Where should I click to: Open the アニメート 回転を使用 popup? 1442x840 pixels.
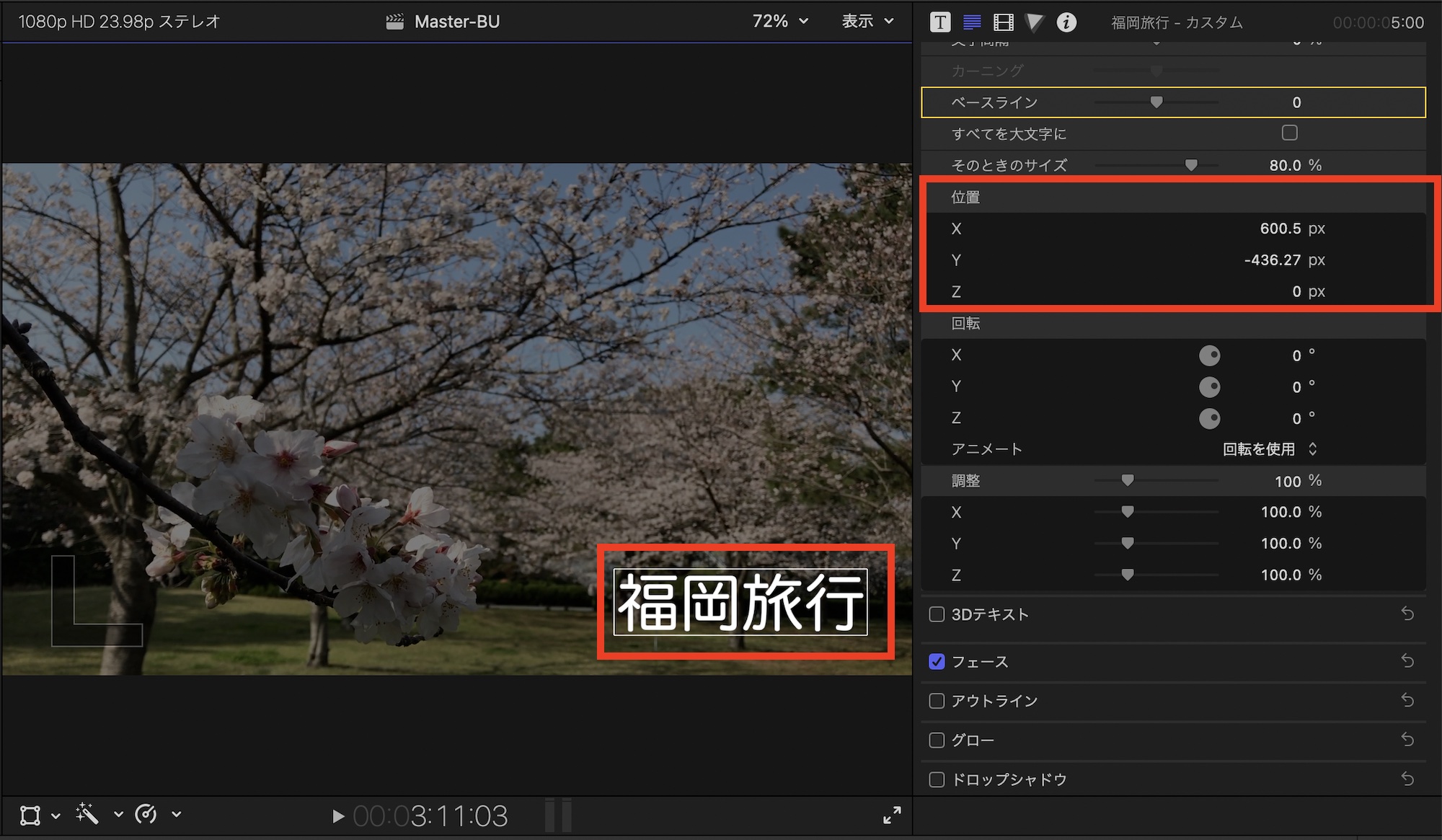coord(1270,449)
